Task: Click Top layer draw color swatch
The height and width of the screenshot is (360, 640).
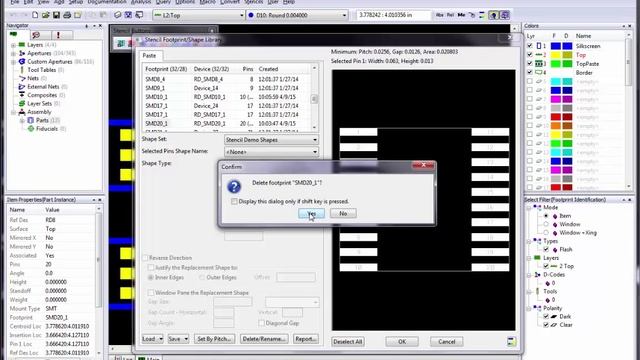Action: pos(567,55)
